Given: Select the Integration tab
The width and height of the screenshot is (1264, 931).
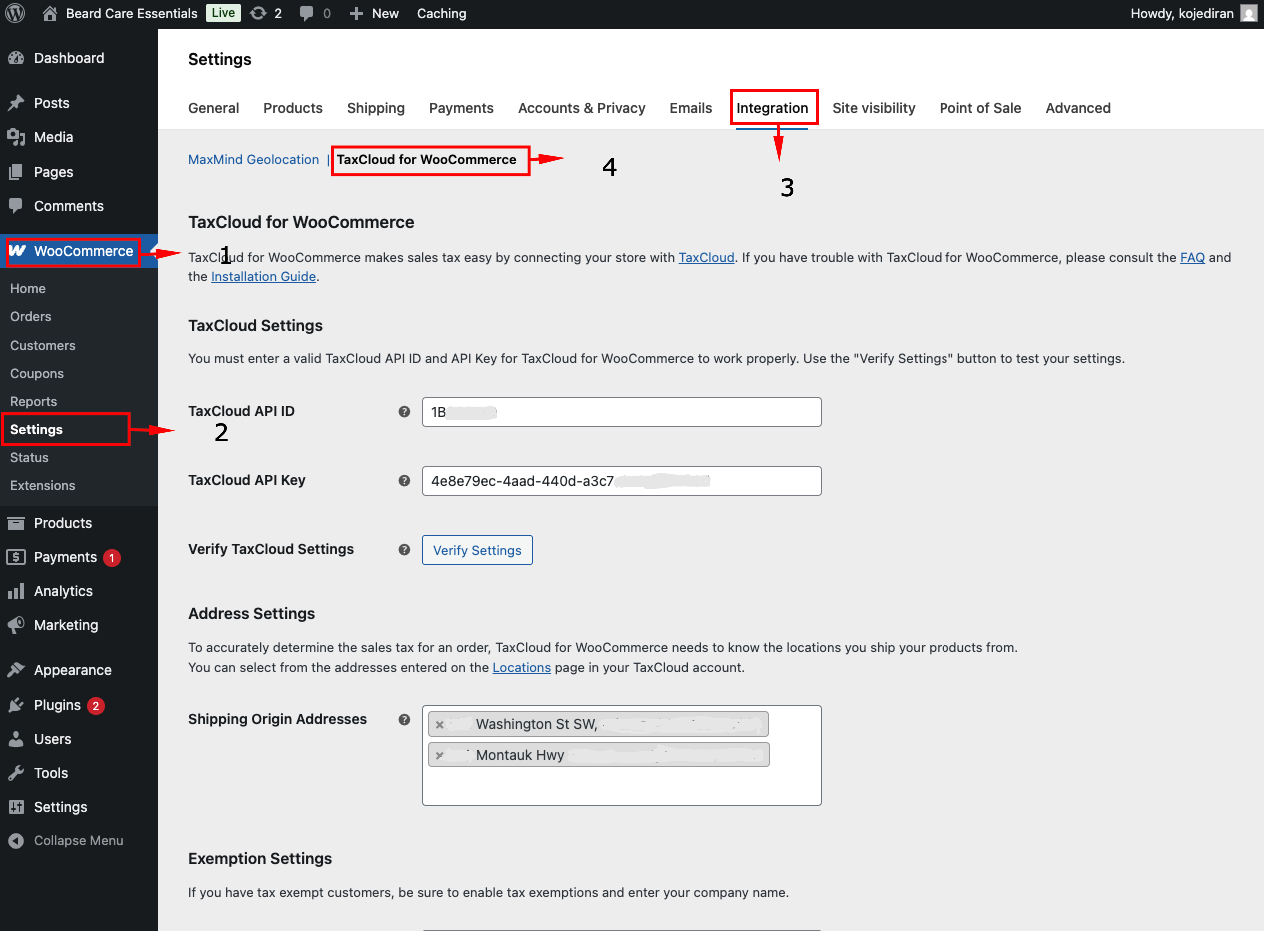Looking at the screenshot, I should pos(772,108).
